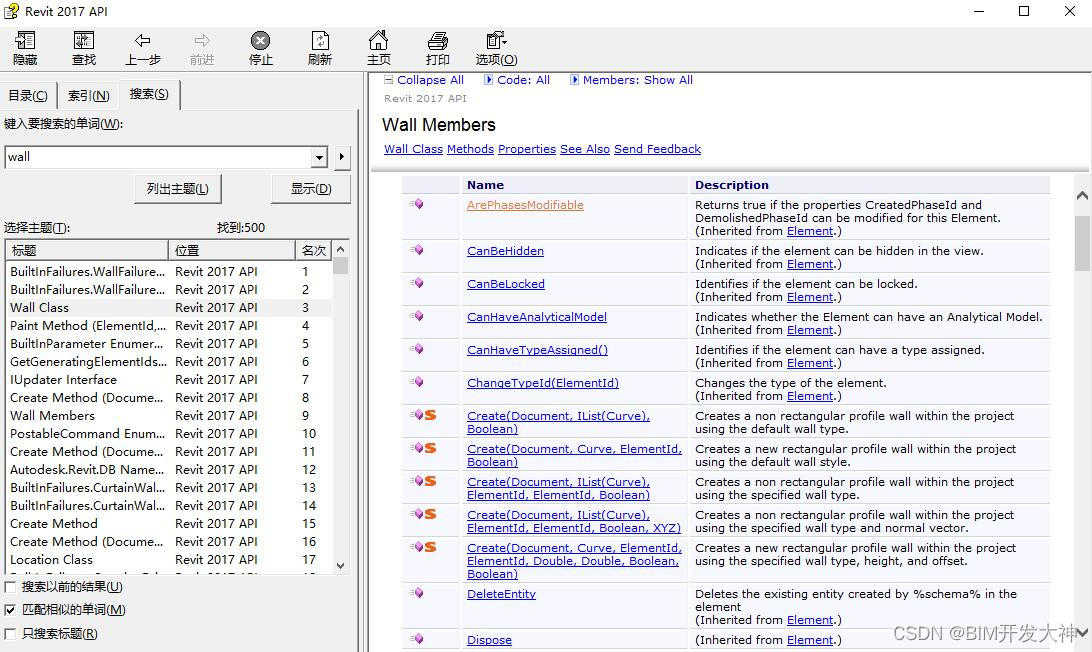Image resolution: width=1092 pixels, height=652 pixels.
Task: Sort results by 名次 column header
Action: (x=314, y=250)
